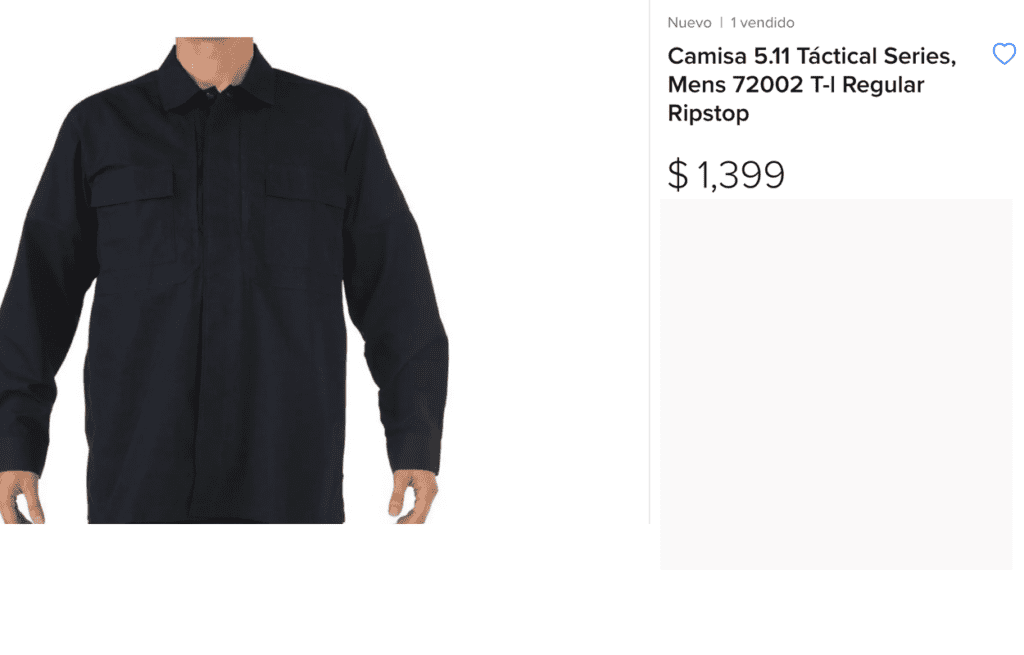The image size is (1024, 655).
Task: Click the shirt's collar in the photo
Action: pyautogui.click(x=216, y=82)
